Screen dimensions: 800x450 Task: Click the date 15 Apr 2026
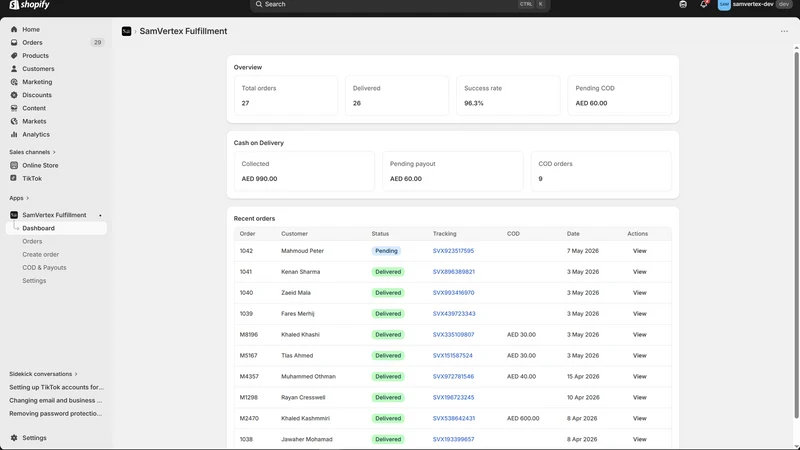[x=583, y=377]
